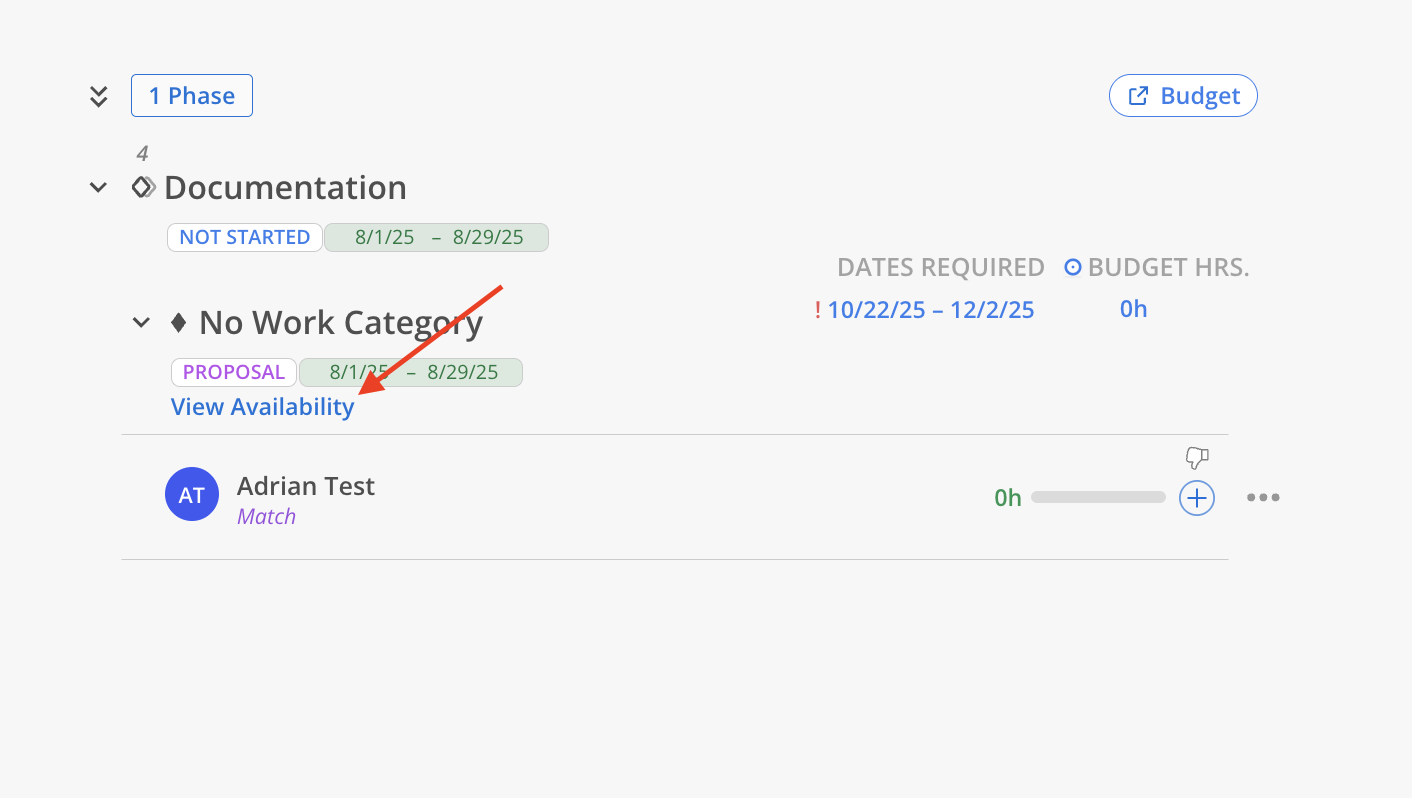1412x798 pixels.
Task: Click the Documentation phase diamond icon
Action: pyautogui.click(x=144, y=187)
